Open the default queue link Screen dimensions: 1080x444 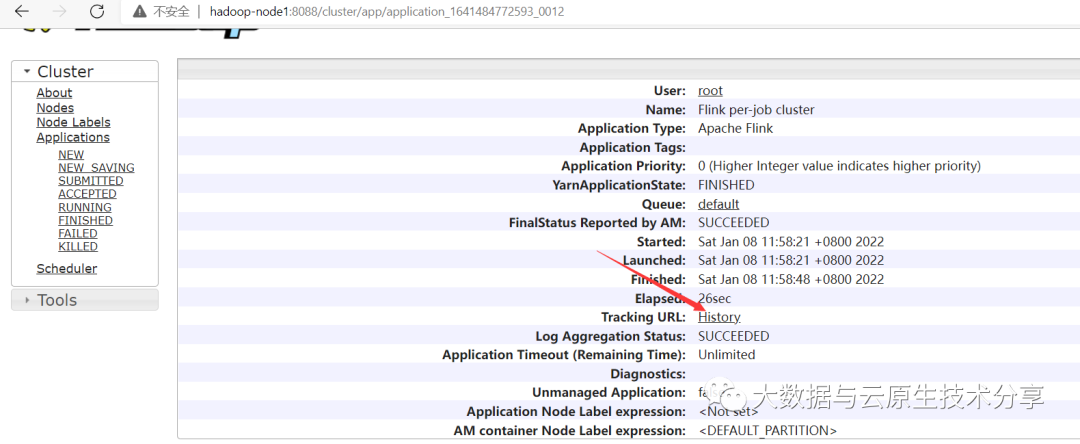[718, 204]
